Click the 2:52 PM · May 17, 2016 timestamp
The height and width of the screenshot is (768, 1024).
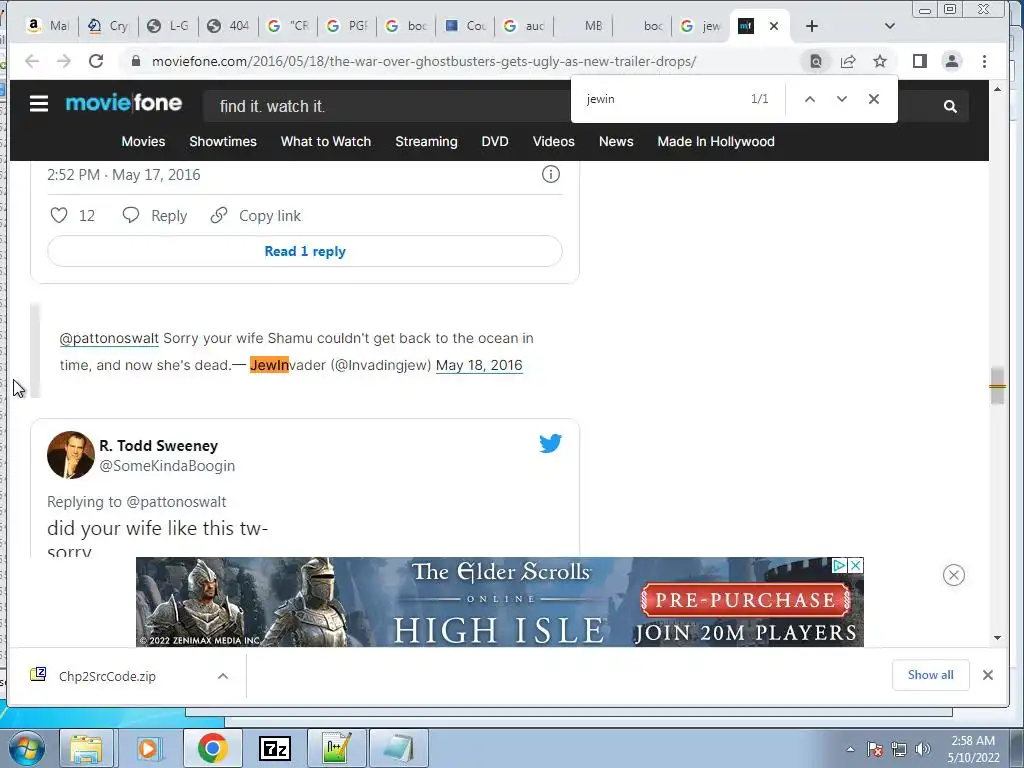[x=123, y=175]
